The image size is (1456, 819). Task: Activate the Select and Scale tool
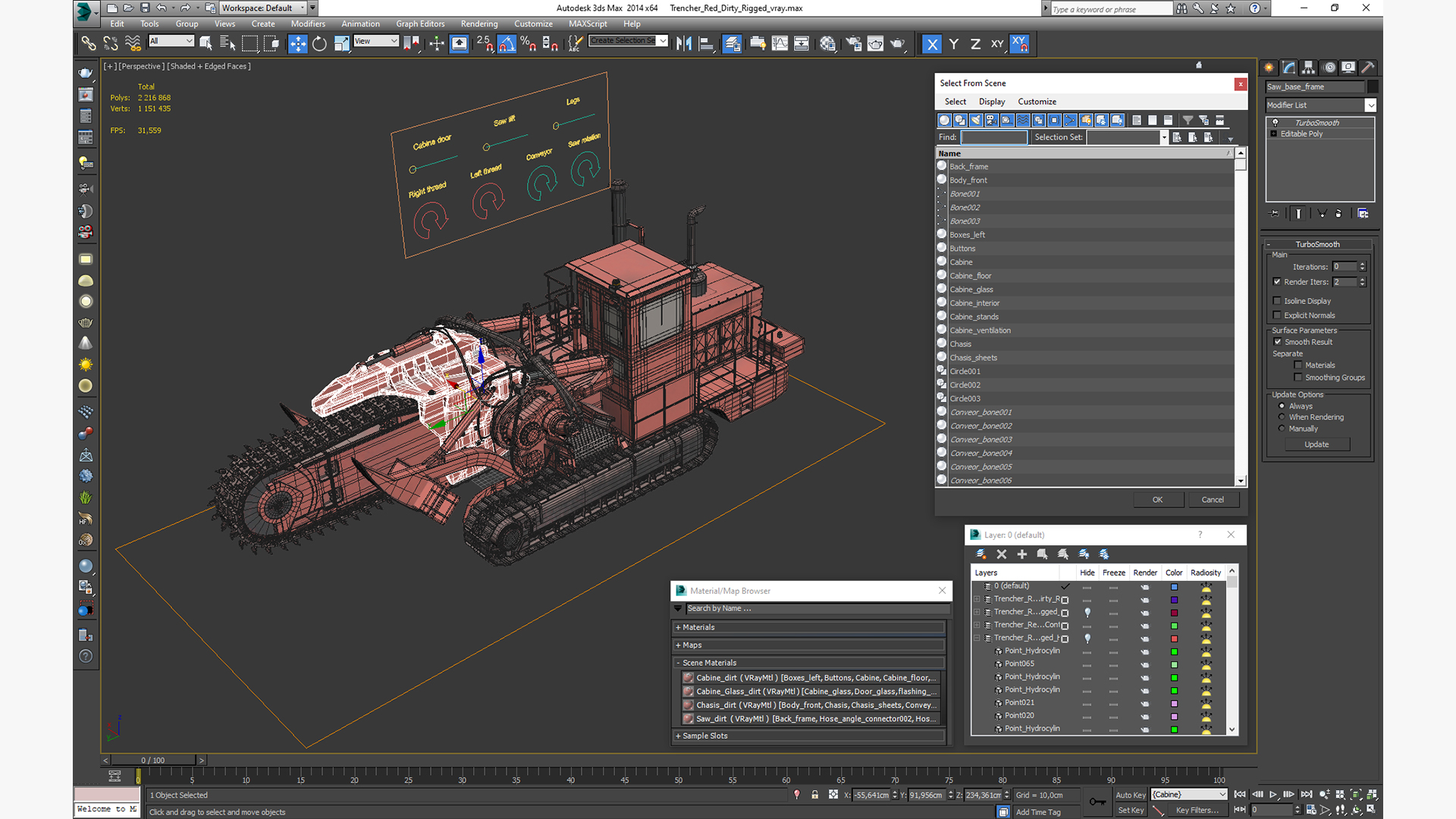341,44
